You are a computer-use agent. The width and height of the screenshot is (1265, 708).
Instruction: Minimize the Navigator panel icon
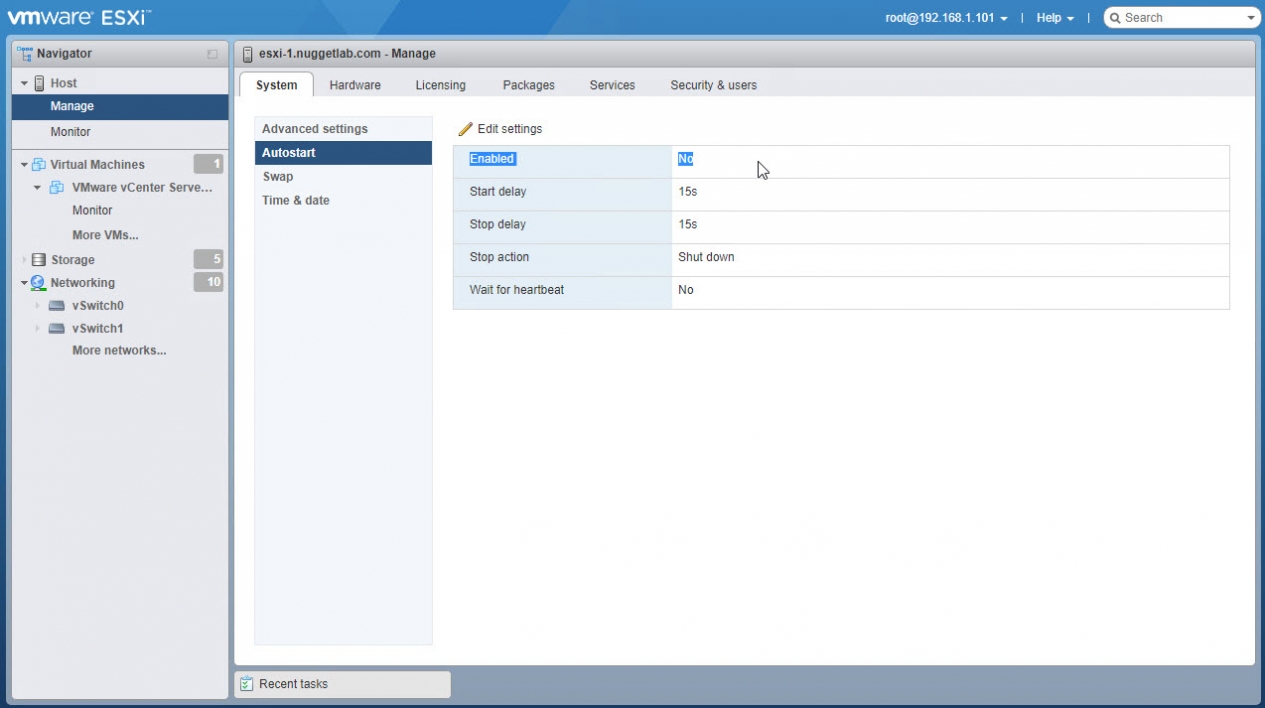212,54
